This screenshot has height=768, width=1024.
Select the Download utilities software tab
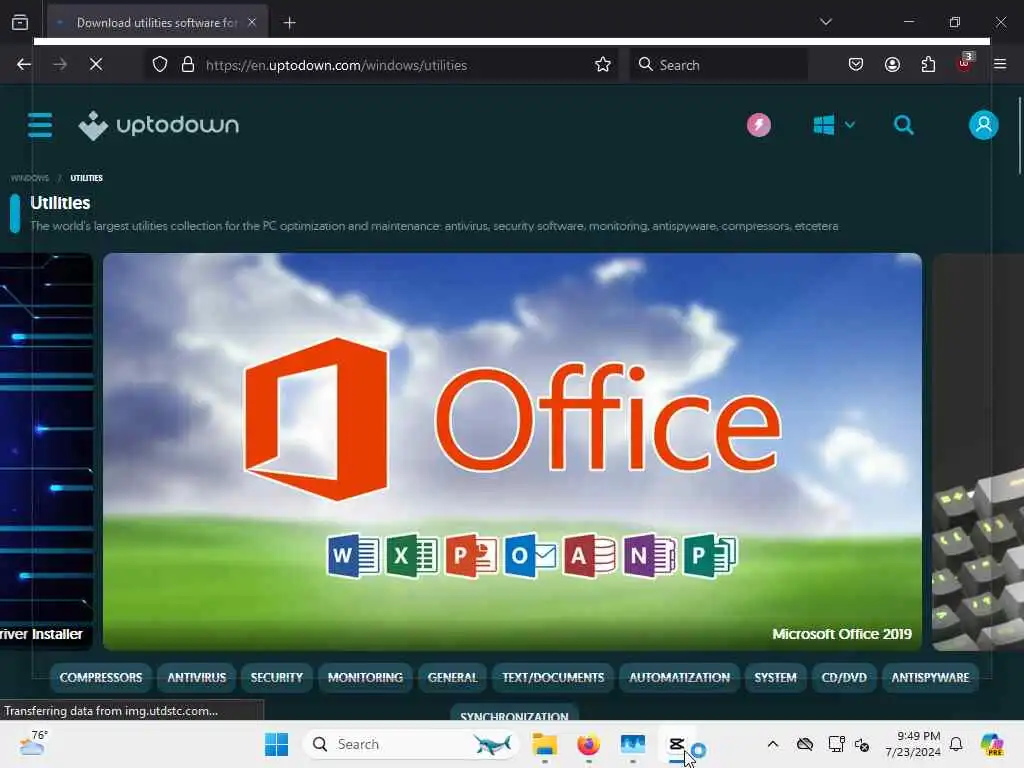(x=157, y=23)
